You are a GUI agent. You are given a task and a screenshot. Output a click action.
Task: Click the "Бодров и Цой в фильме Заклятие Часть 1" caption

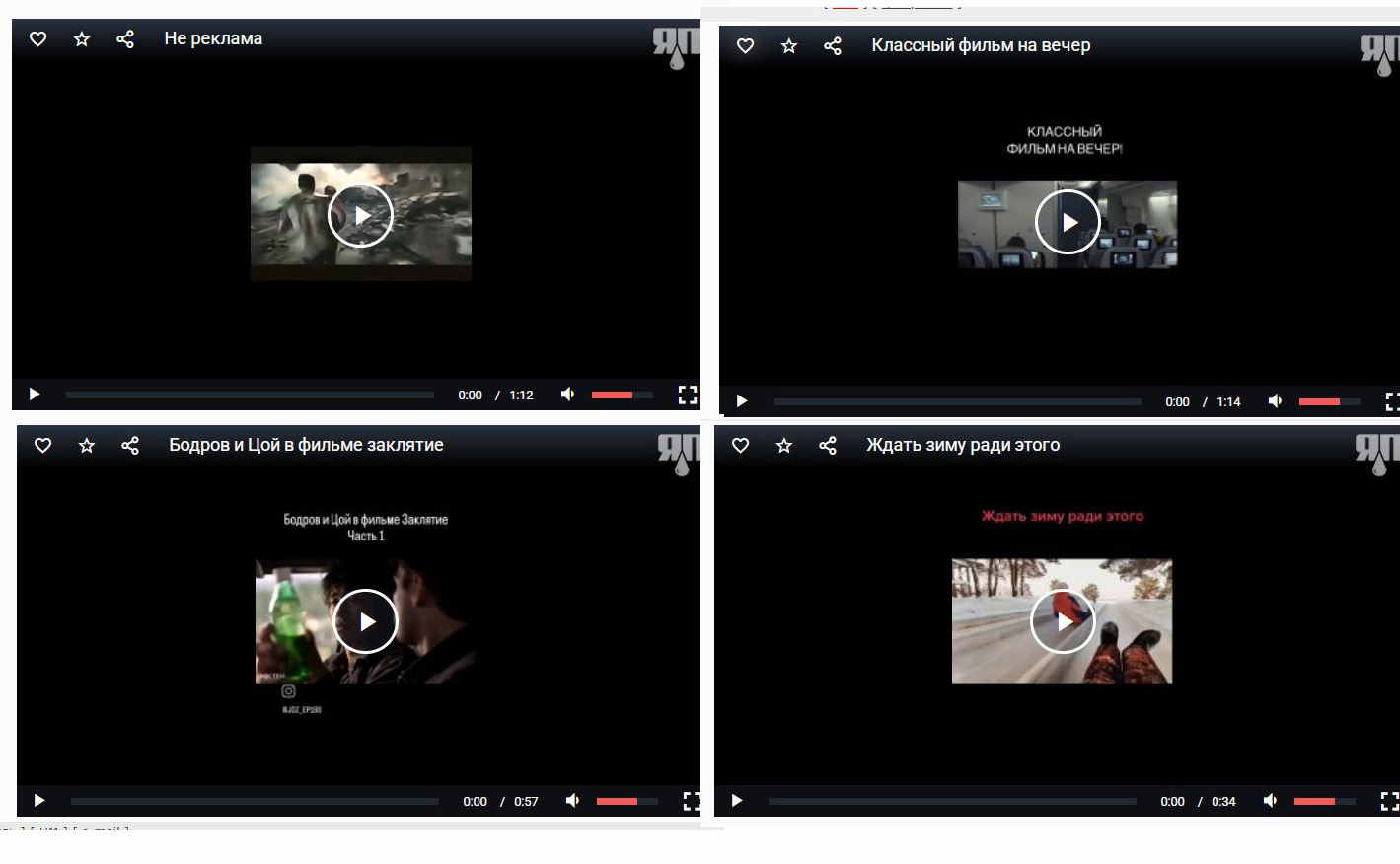coord(366,528)
